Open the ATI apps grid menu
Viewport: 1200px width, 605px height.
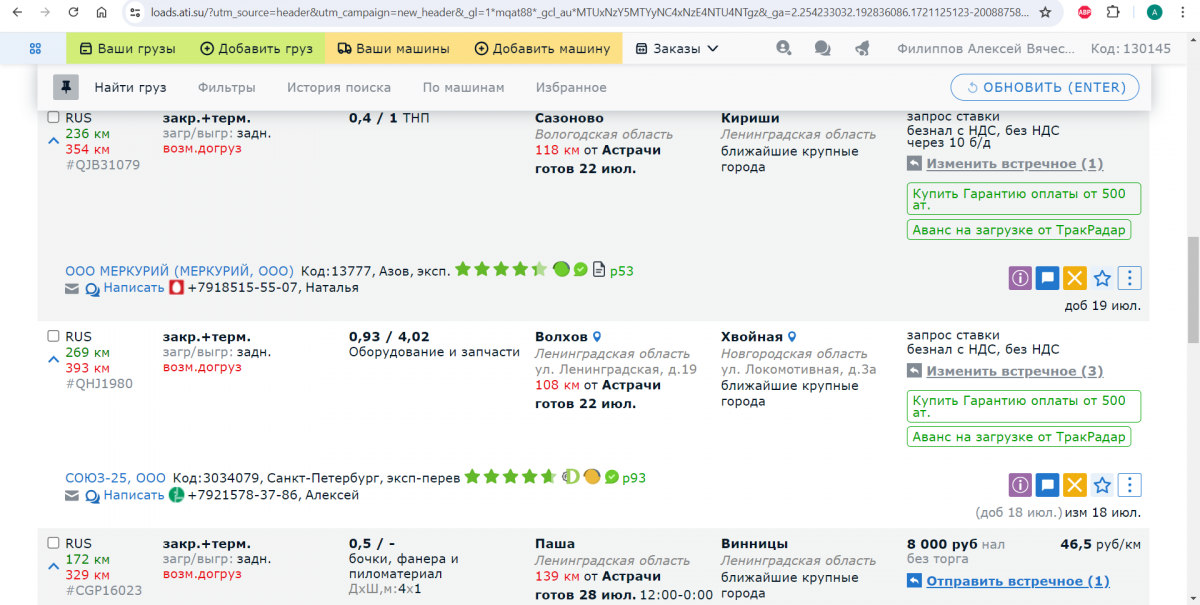coord(35,48)
